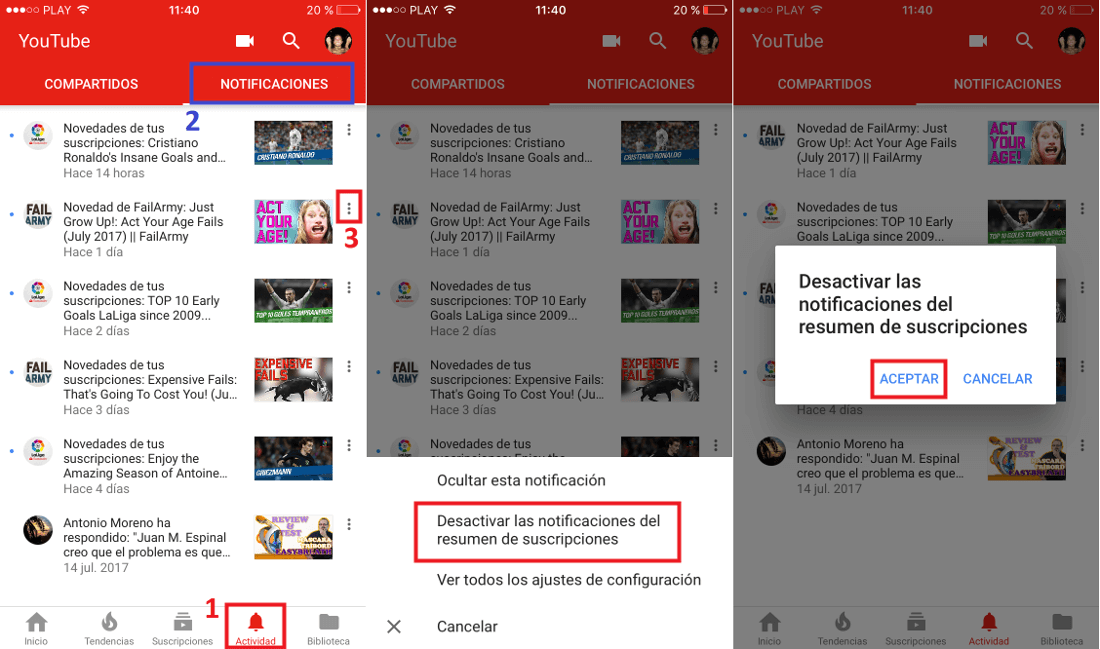The image size is (1100, 649).
Task: Open TOP 10 goles thumbnail in the left screen
Action: pos(293,300)
